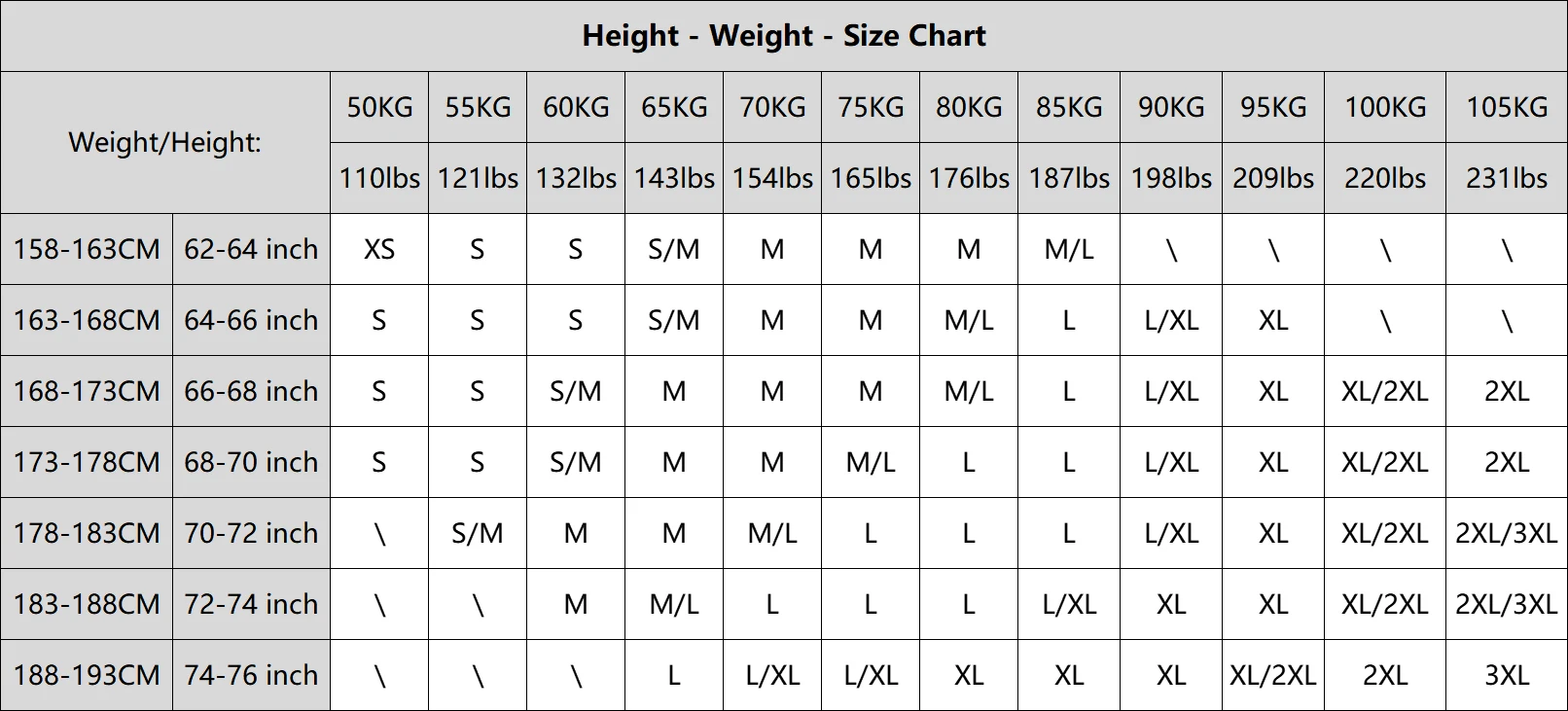1568x711 pixels.
Task: Click the 143lbs weight cell
Action: coord(673,178)
